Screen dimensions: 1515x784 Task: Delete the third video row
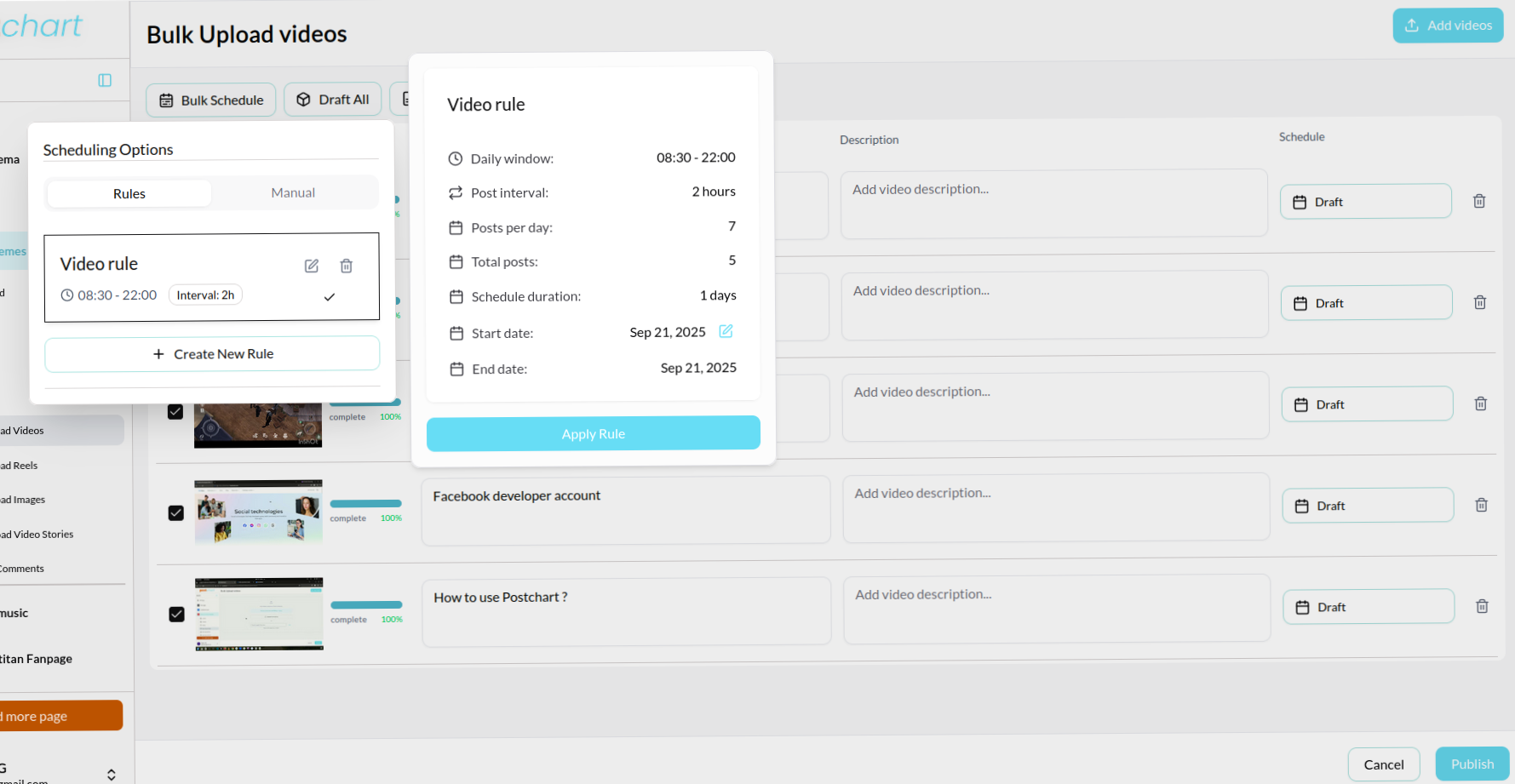[x=1481, y=404]
